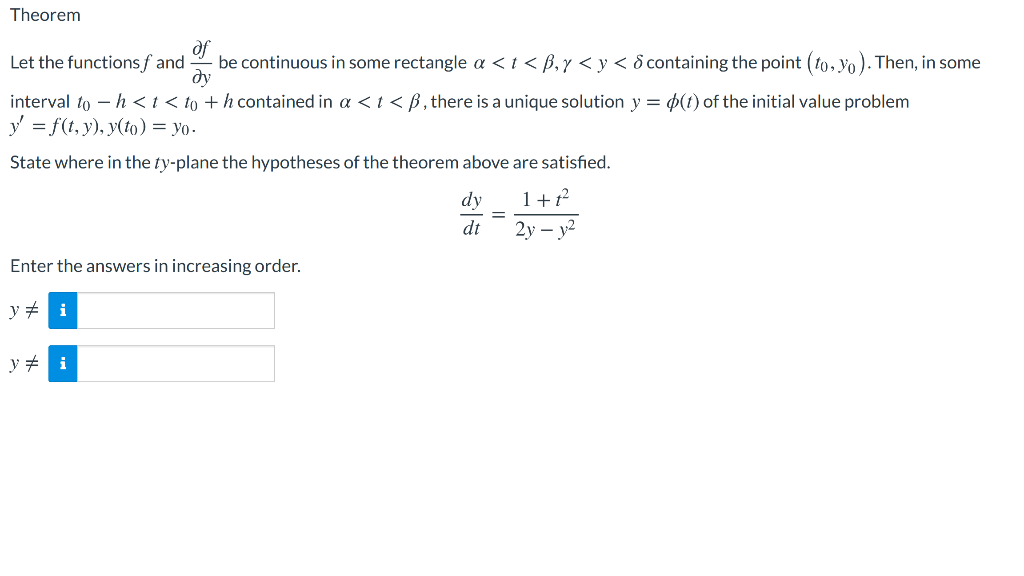1024x576 pixels.
Task: Click the second y ≠ label
Action: 24,363
